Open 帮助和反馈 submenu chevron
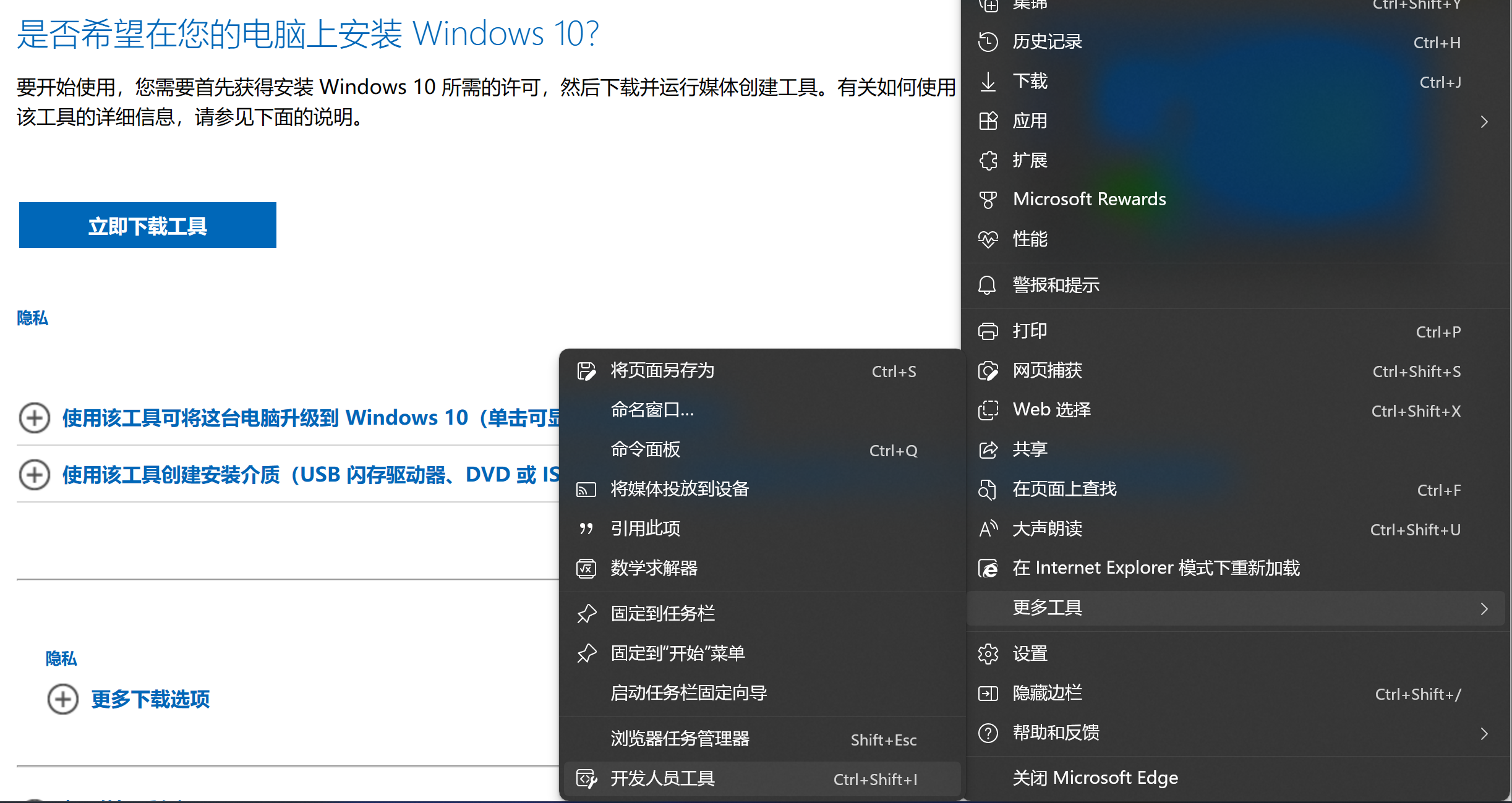This screenshot has width=1512, height=803. (1484, 734)
